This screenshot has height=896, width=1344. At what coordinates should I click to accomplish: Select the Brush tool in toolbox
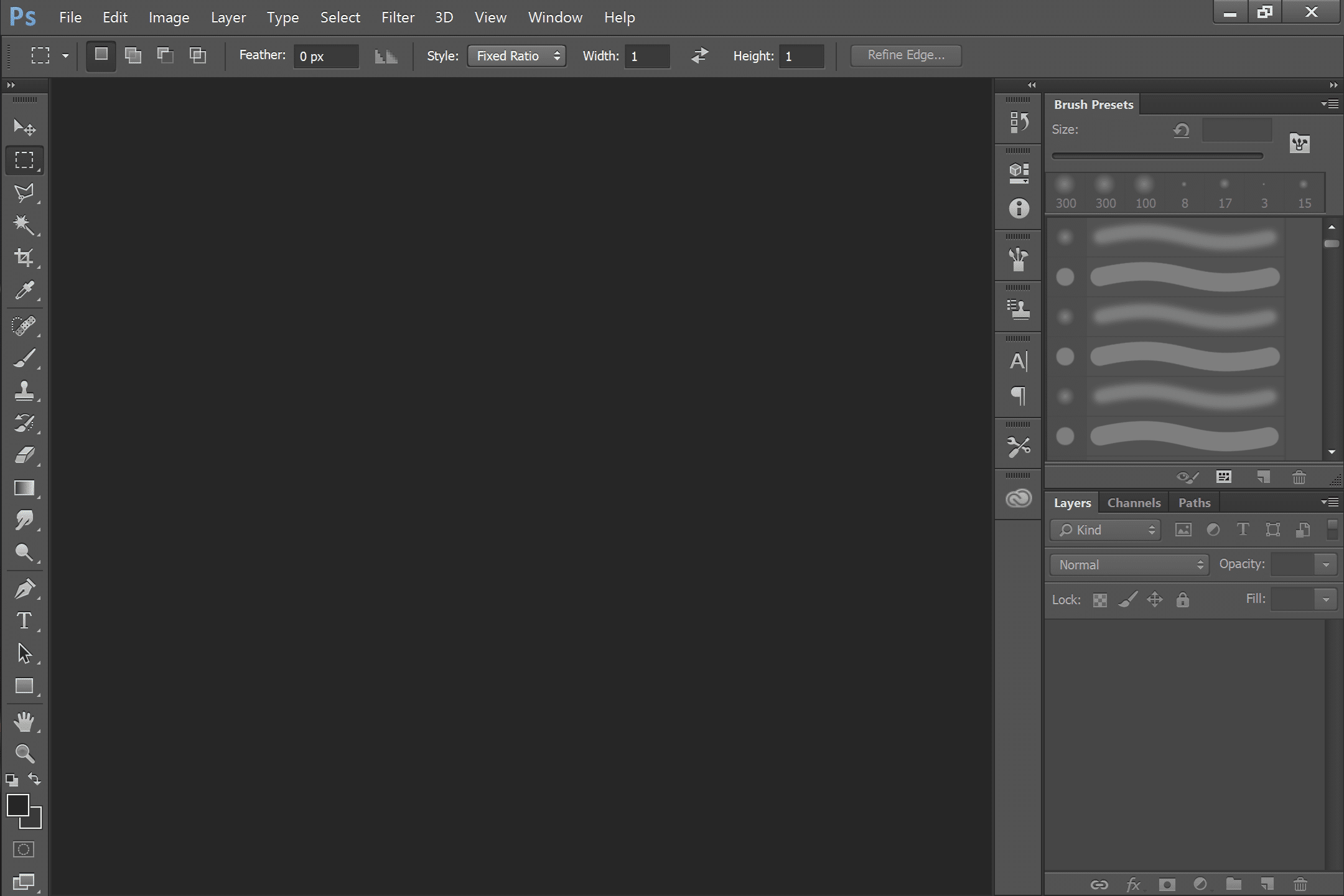click(x=24, y=358)
